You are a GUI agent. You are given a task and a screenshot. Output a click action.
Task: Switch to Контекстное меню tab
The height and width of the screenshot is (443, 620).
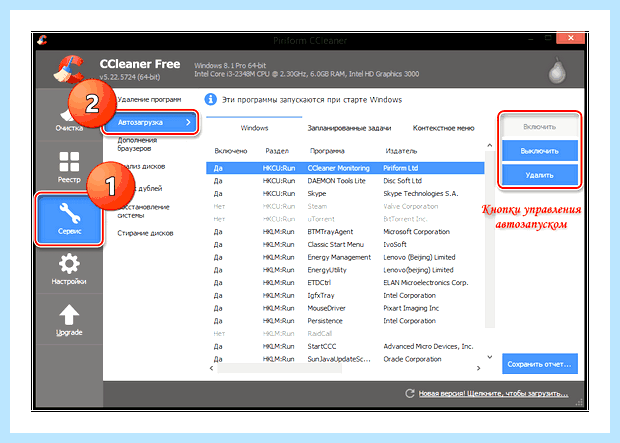[443, 128]
